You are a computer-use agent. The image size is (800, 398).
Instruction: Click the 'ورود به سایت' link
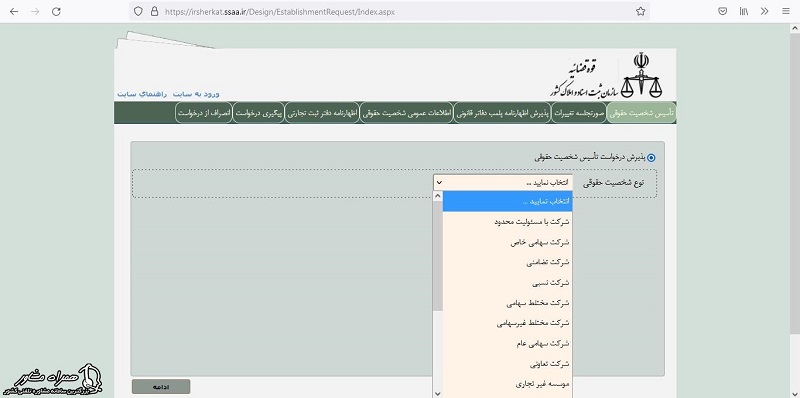pos(196,94)
